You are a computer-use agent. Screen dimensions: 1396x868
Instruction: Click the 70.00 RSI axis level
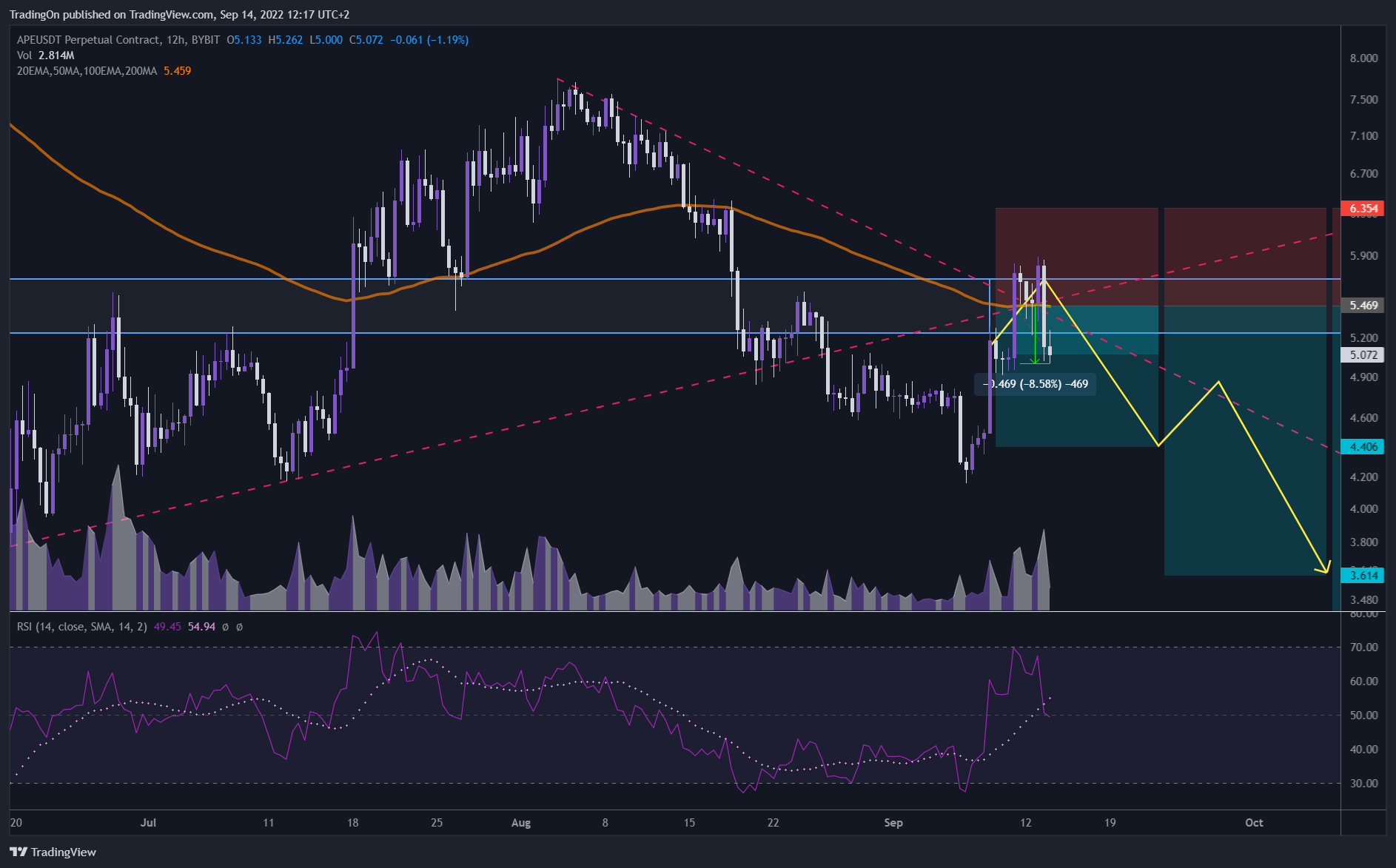1363,647
